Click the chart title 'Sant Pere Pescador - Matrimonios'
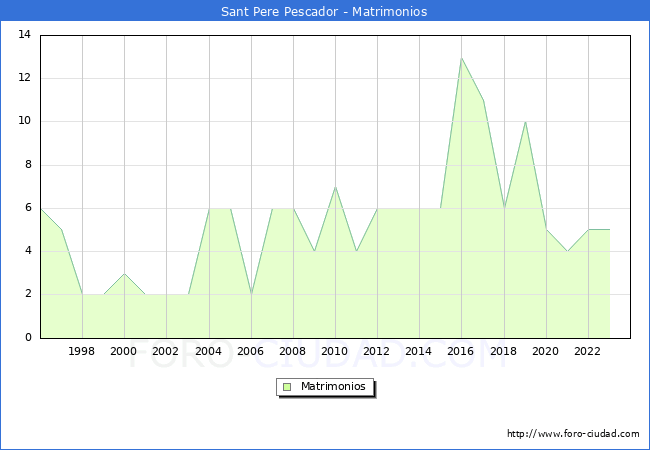650x450 pixels. pyautogui.click(x=324, y=12)
